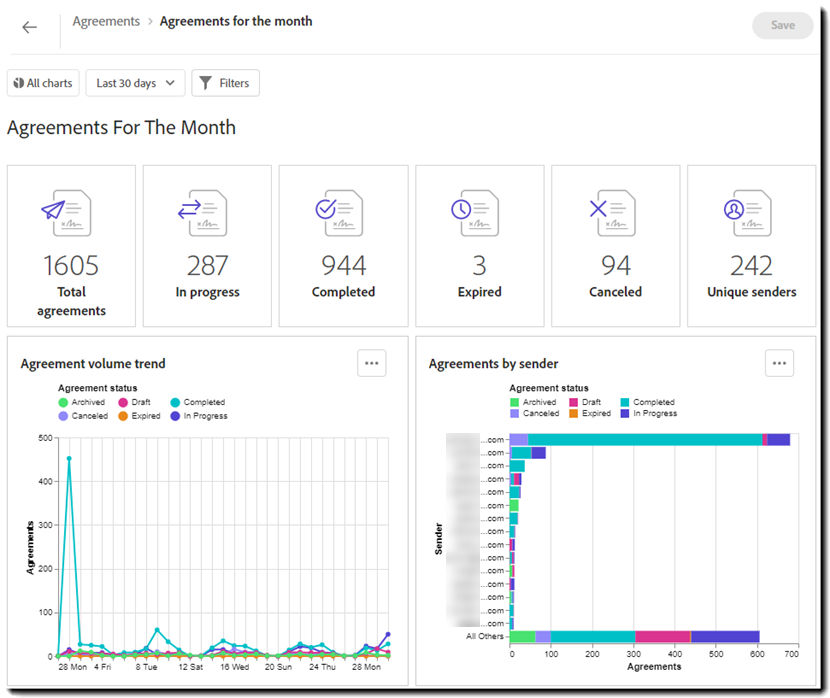
Task: Click the Total agreements paper plane icon
Action: (66, 213)
